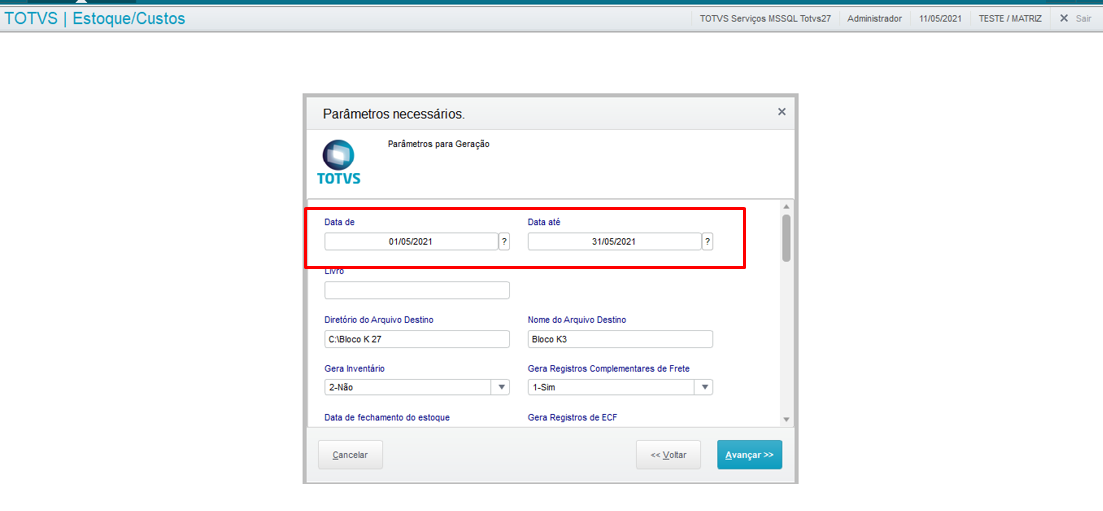Click the << Voltar button
The image size is (1103, 511).
point(668,455)
